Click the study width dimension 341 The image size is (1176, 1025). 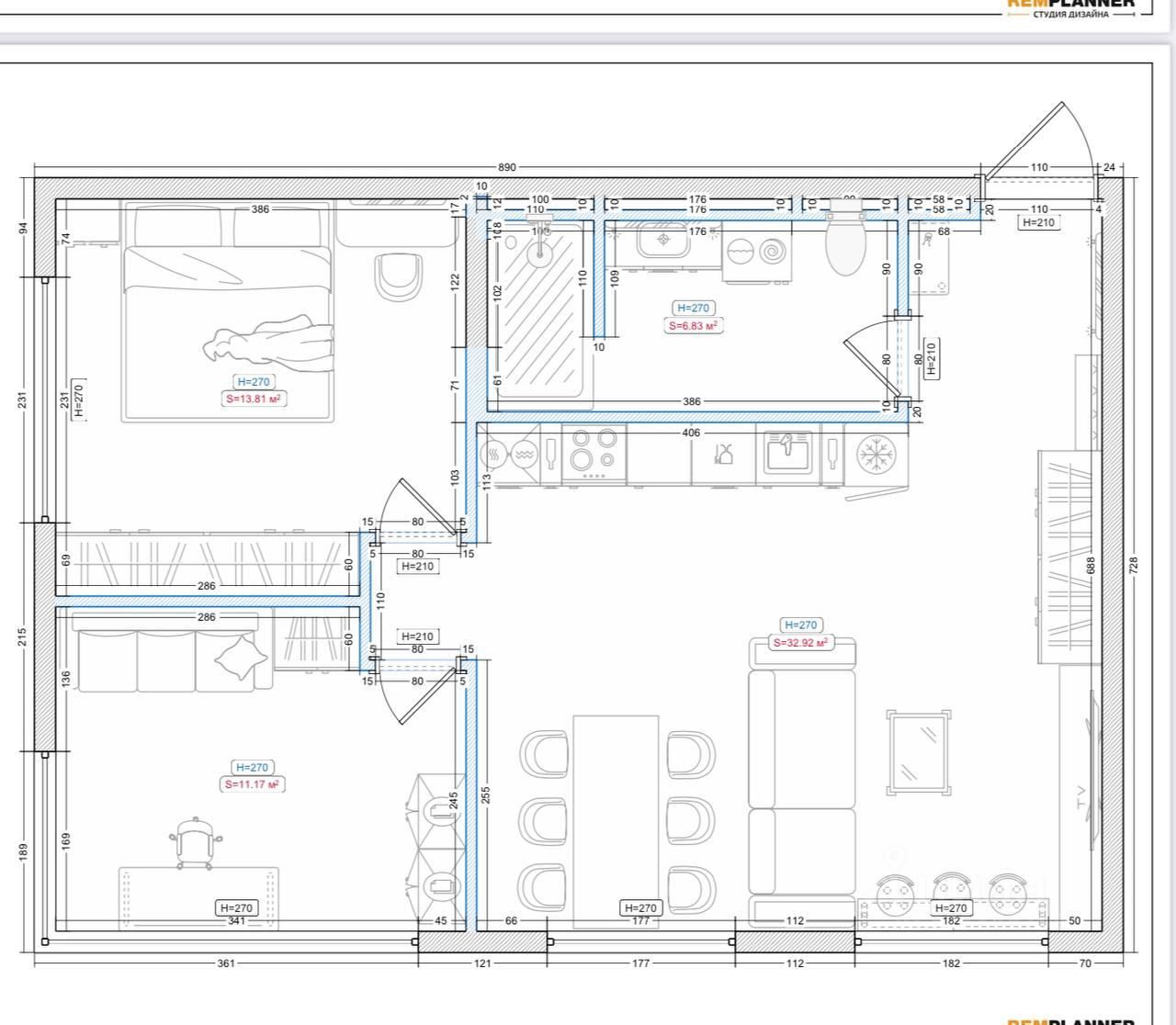coord(236,920)
